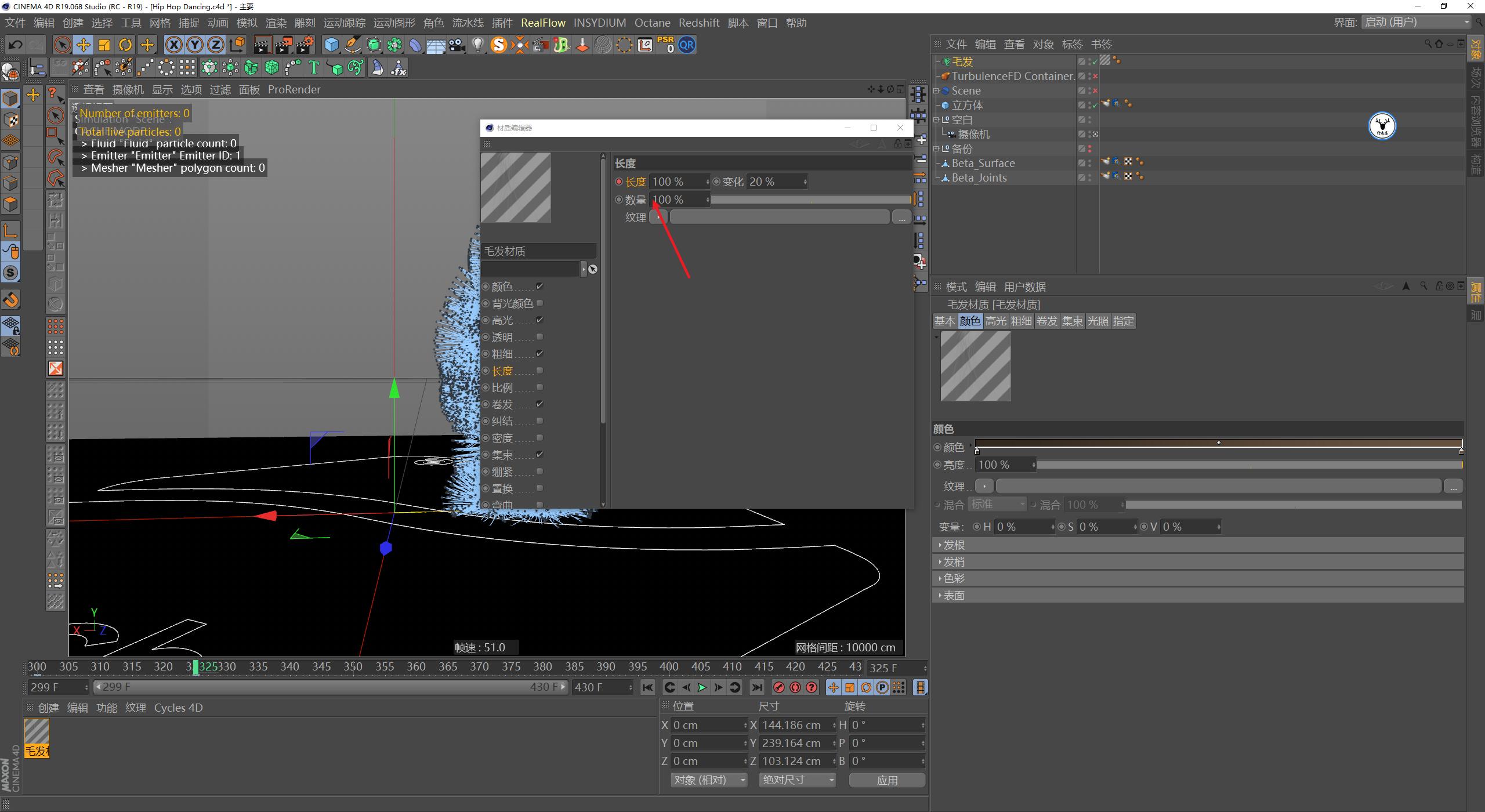
Task: Click the 应用 button
Action: click(888, 780)
